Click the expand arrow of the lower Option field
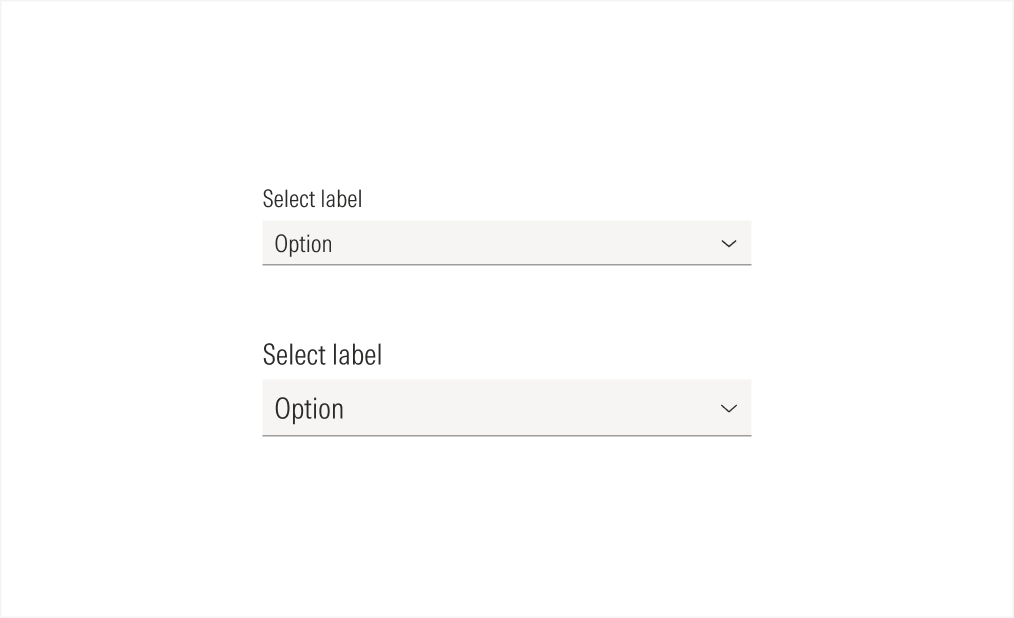 coord(729,408)
